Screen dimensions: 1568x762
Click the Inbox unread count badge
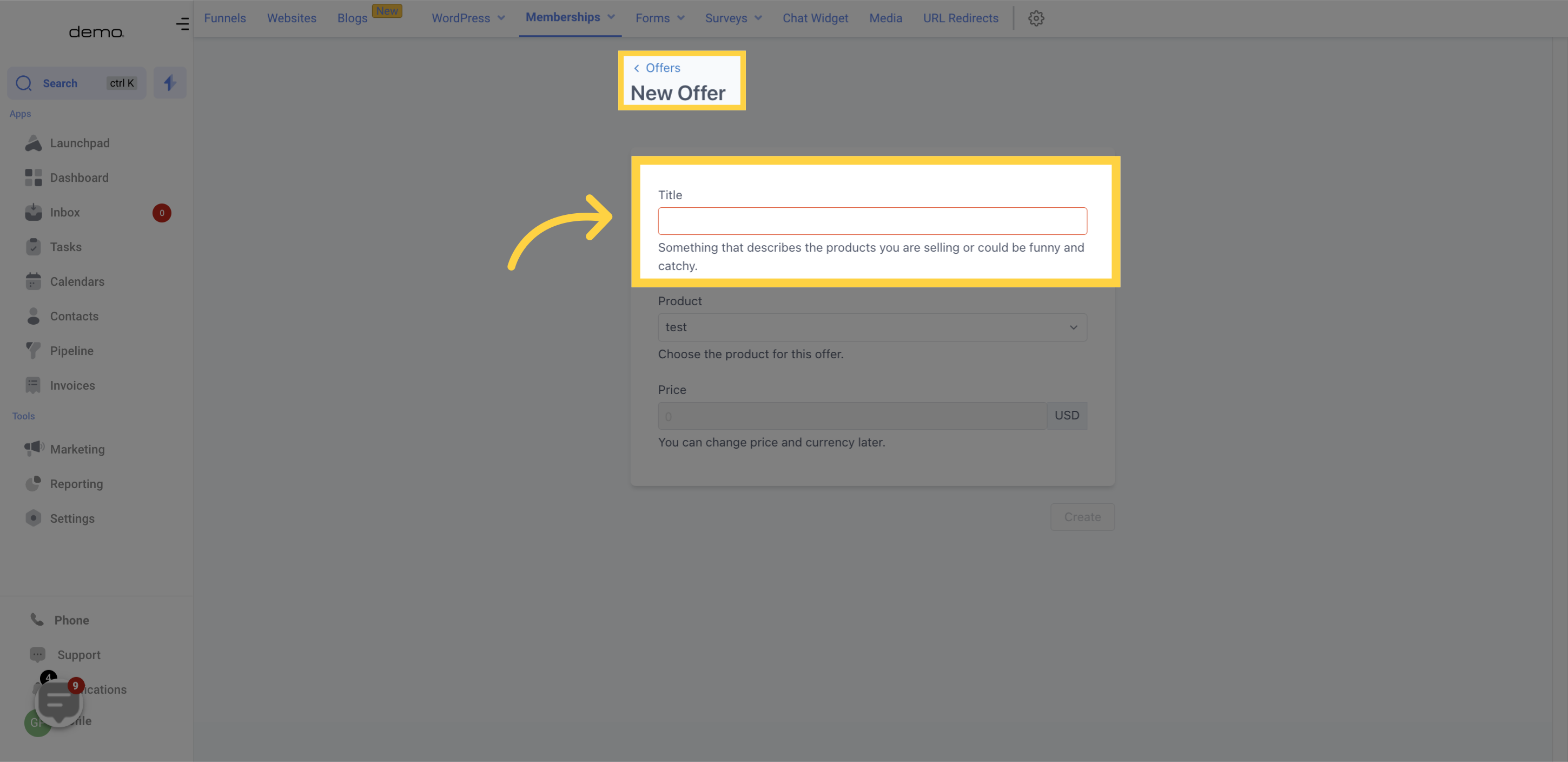pyautogui.click(x=162, y=213)
